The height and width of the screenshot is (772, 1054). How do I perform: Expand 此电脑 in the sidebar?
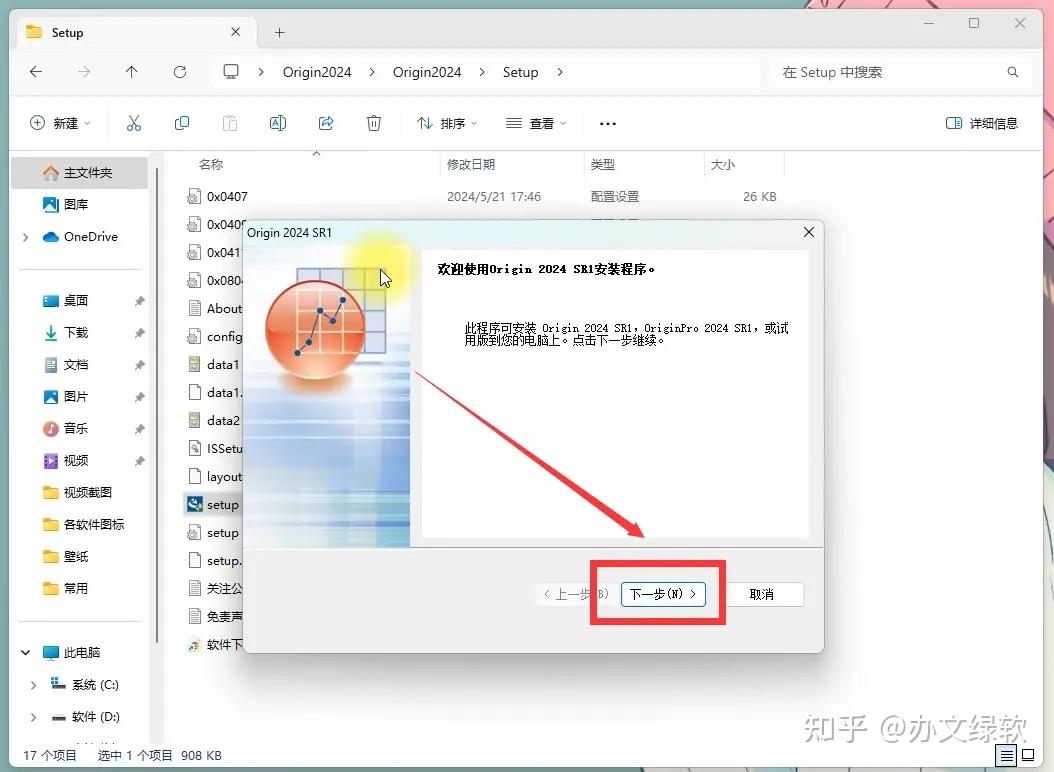click(x=24, y=651)
